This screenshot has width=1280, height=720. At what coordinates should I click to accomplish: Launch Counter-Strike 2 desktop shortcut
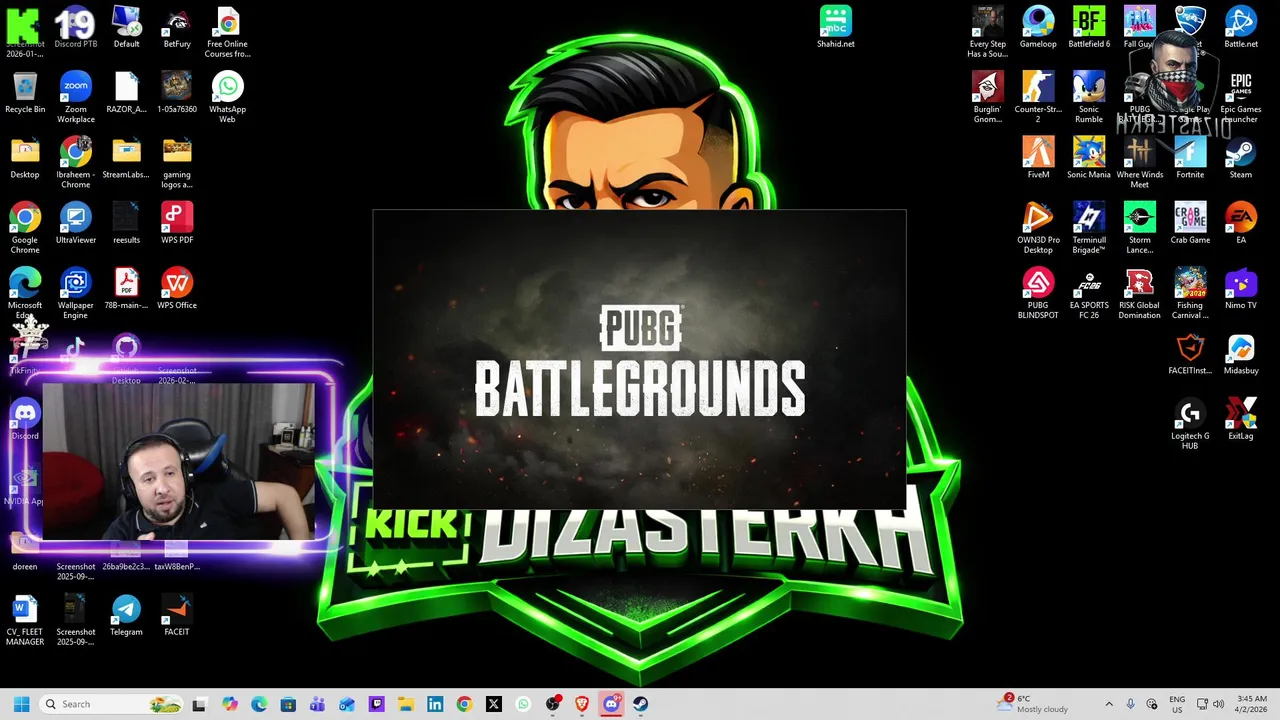pyautogui.click(x=1038, y=98)
